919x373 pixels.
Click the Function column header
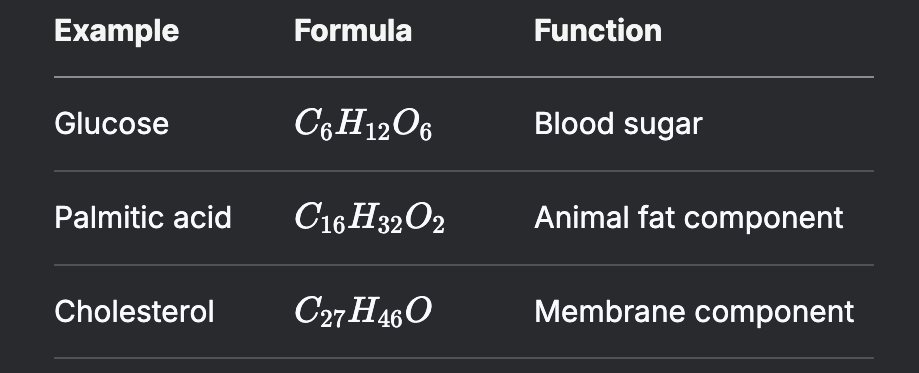point(598,30)
